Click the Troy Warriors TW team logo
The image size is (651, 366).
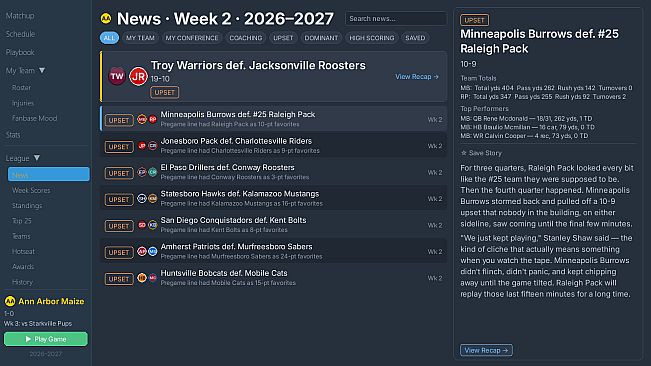(x=117, y=76)
